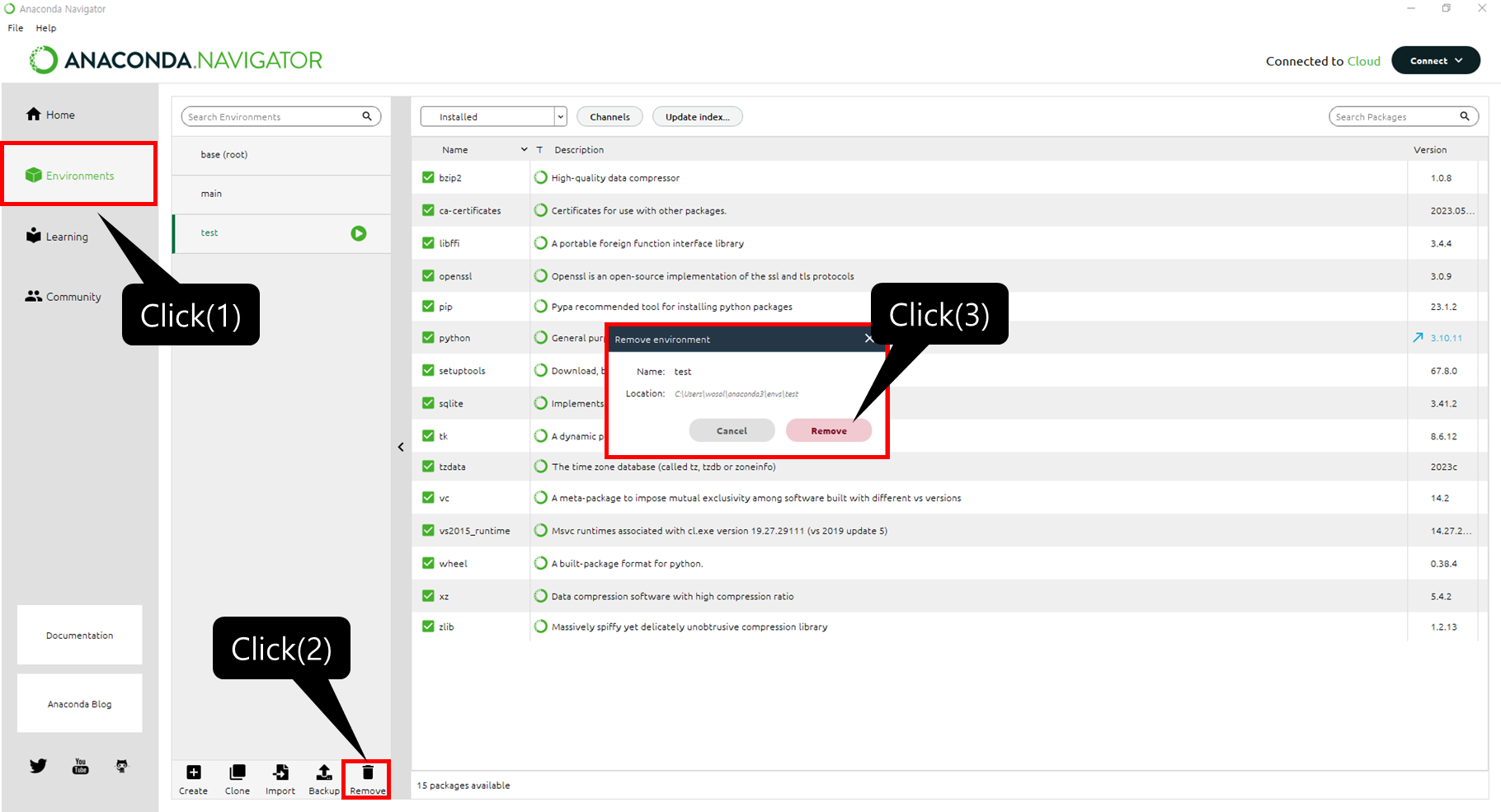The width and height of the screenshot is (1501, 812).
Task: Click the vc package version 14.2
Action: click(x=1440, y=498)
